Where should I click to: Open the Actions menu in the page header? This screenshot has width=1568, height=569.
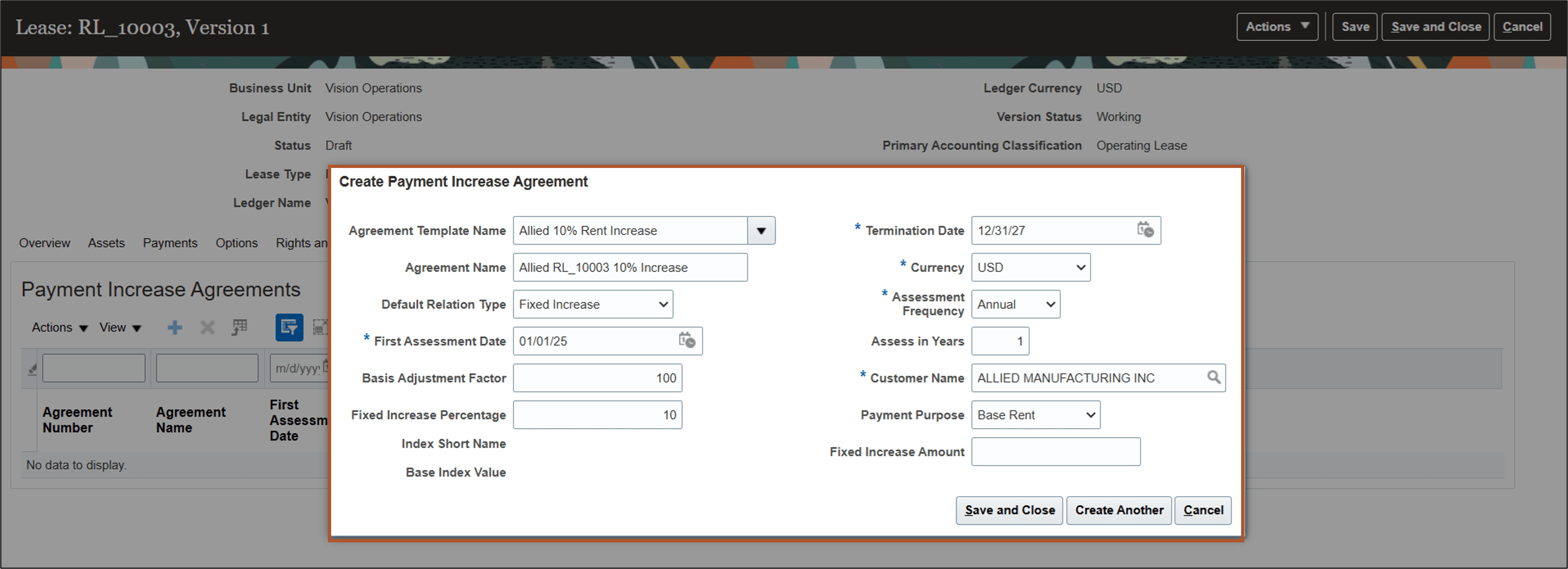(x=1276, y=26)
